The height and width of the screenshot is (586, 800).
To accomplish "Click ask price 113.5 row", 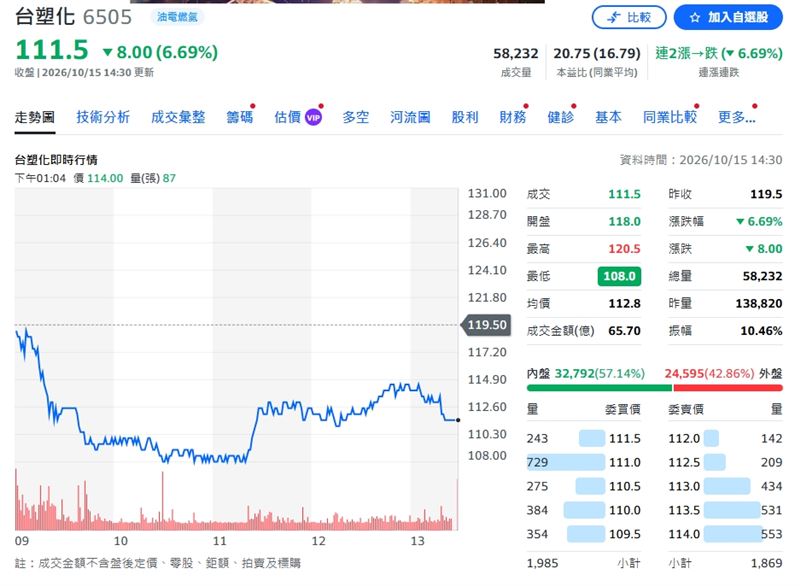I will click(x=725, y=510).
